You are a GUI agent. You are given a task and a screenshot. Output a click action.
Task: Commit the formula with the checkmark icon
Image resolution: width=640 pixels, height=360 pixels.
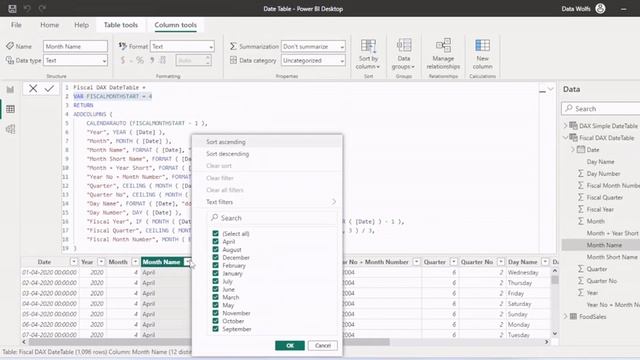pos(49,88)
